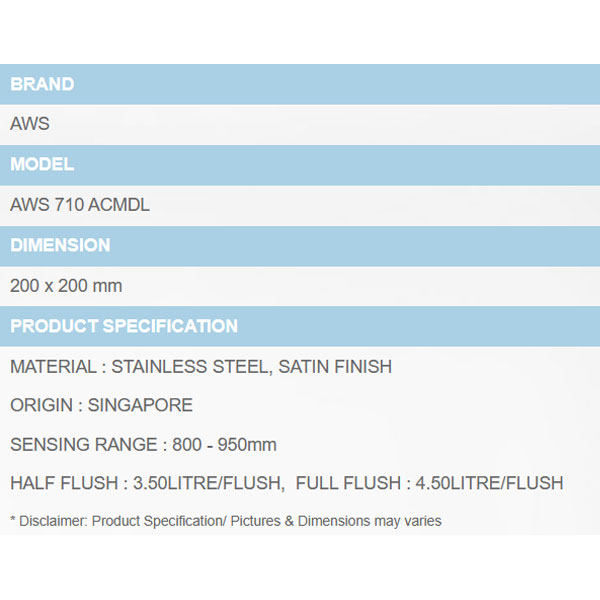Select the 3.50LITRE/FLUSH value
The height and width of the screenshot is (600, 600).
209,484
